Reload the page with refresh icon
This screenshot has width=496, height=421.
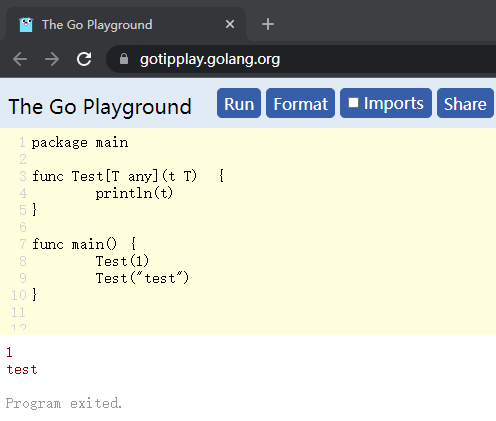click(84, 59)
